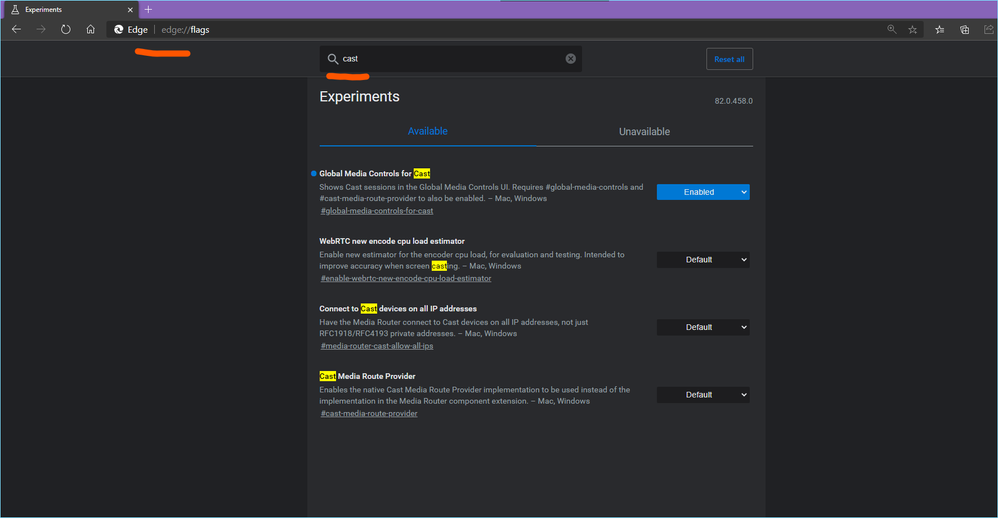
Task: Click the Experiments page heading
Action: (x=360, y=97)
